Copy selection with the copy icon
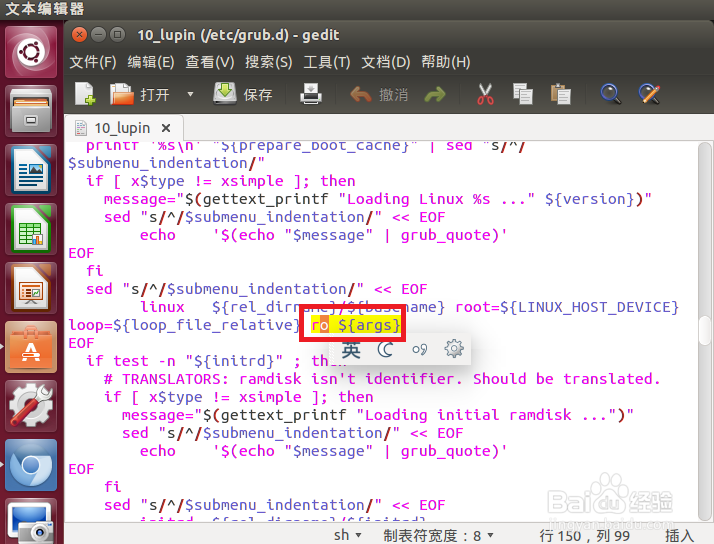Image resolution: width=714 pixels, height=544 pixels. point(522,94)
